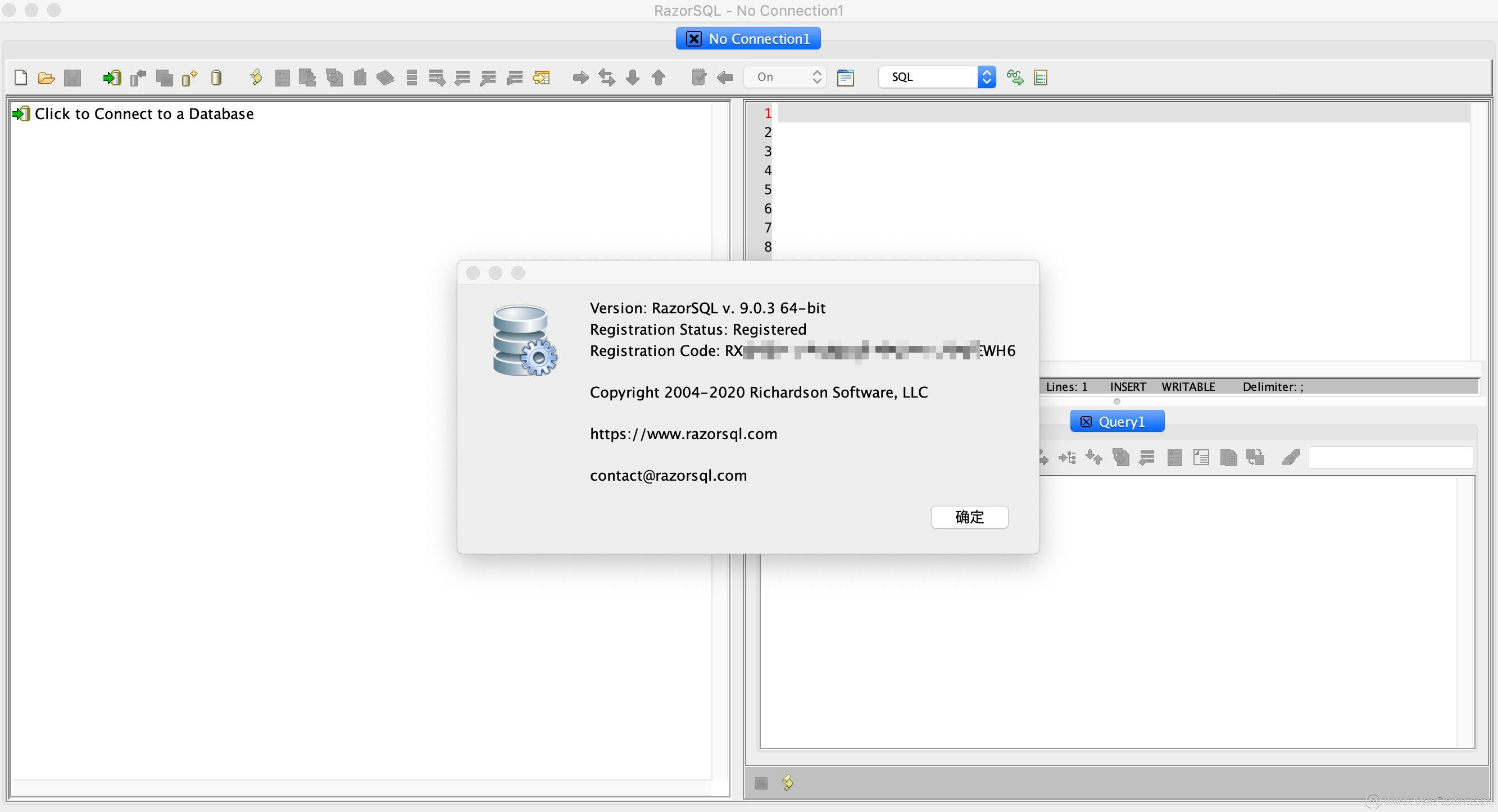
Task: Click the Copyright Richardson Software text
Action: coord(759,393)
